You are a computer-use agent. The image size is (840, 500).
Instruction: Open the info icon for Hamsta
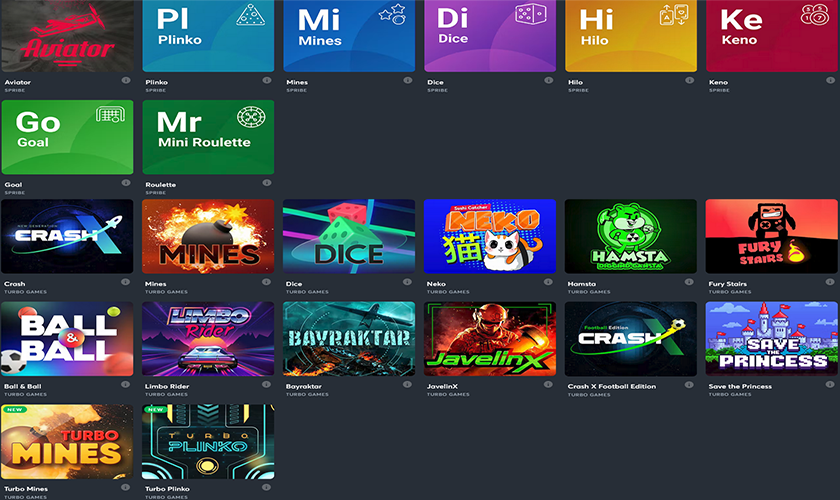pyautogui.click(x=689, y=282)
